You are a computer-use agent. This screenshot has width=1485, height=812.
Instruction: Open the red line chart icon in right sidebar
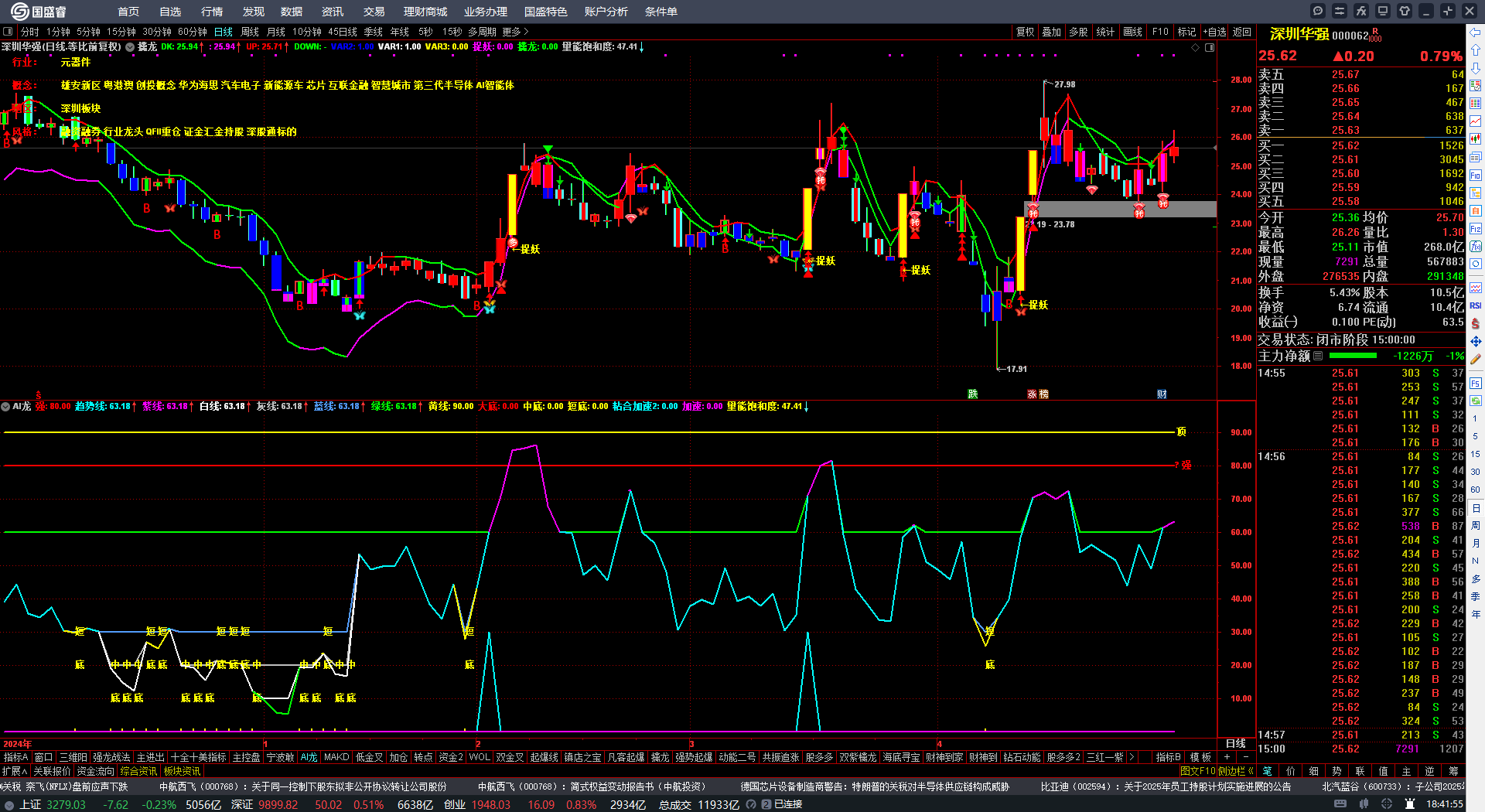point(1476,121)
